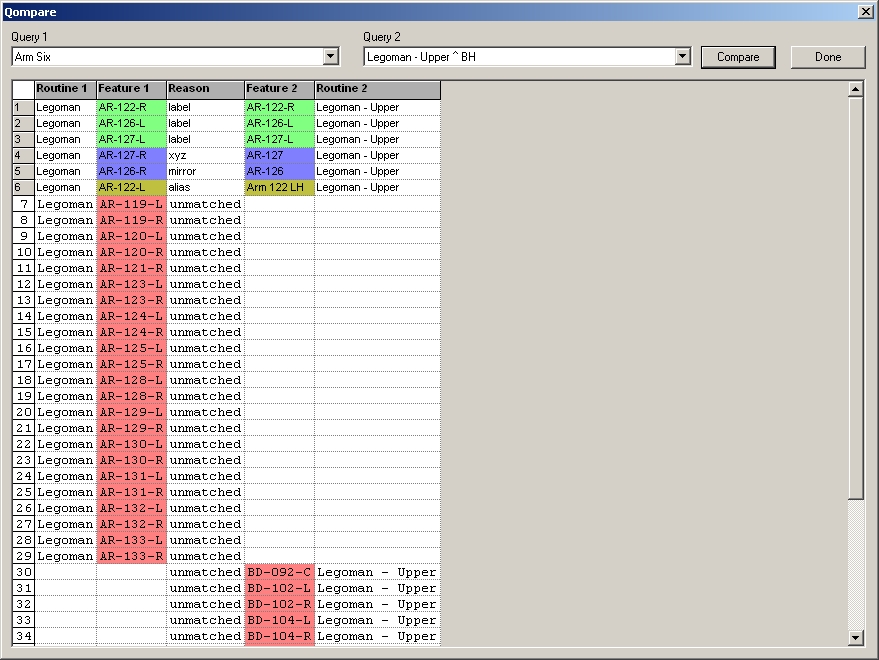Click the scrollbar up arrow
The height and width of the screenshot is (660, 879).
click(855, 89)
